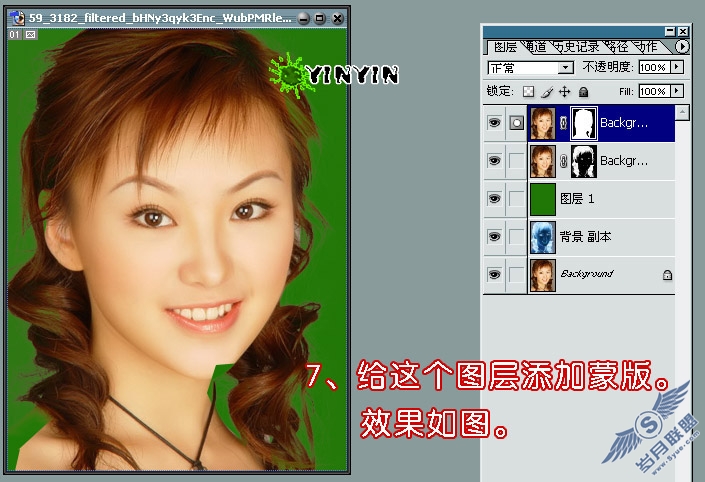Click the link box beside 背景 副本
This screenshot has height=482, width=705.
(x=517, y=236)
